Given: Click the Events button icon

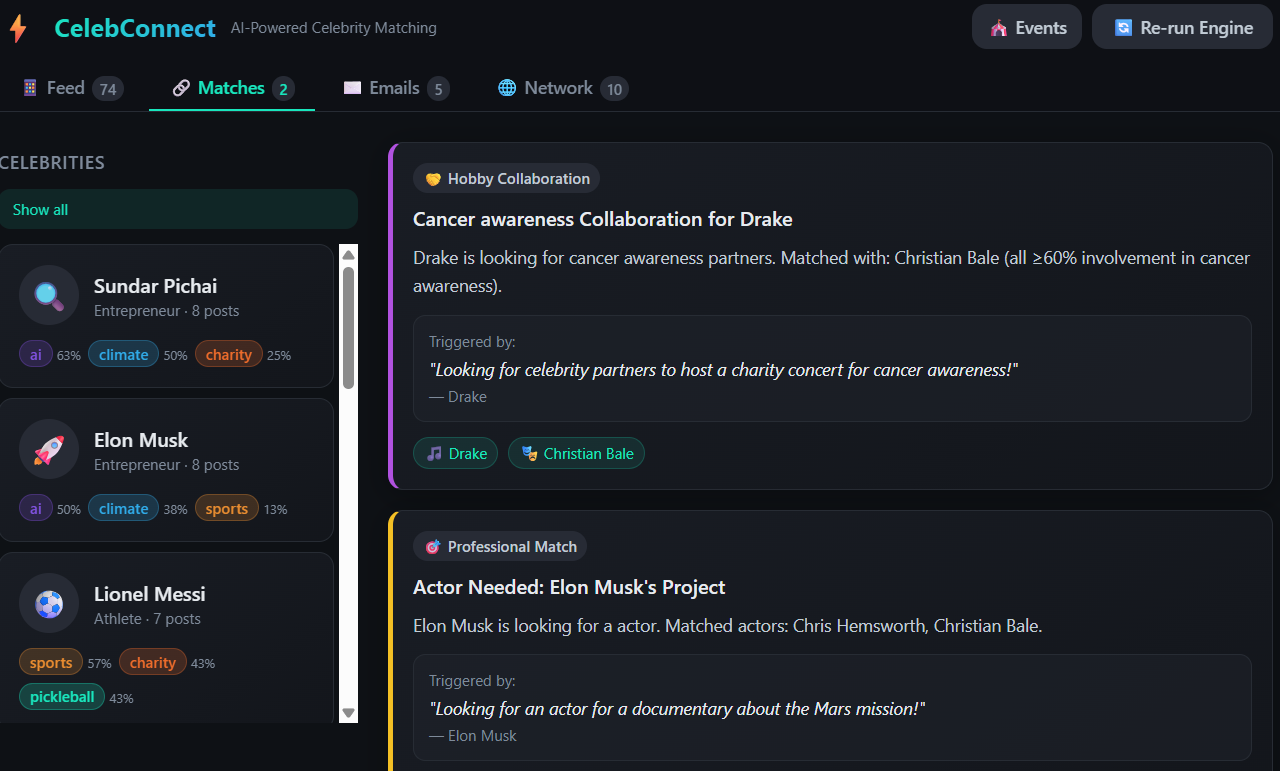Looking at the screenshot, I should 998,28.
